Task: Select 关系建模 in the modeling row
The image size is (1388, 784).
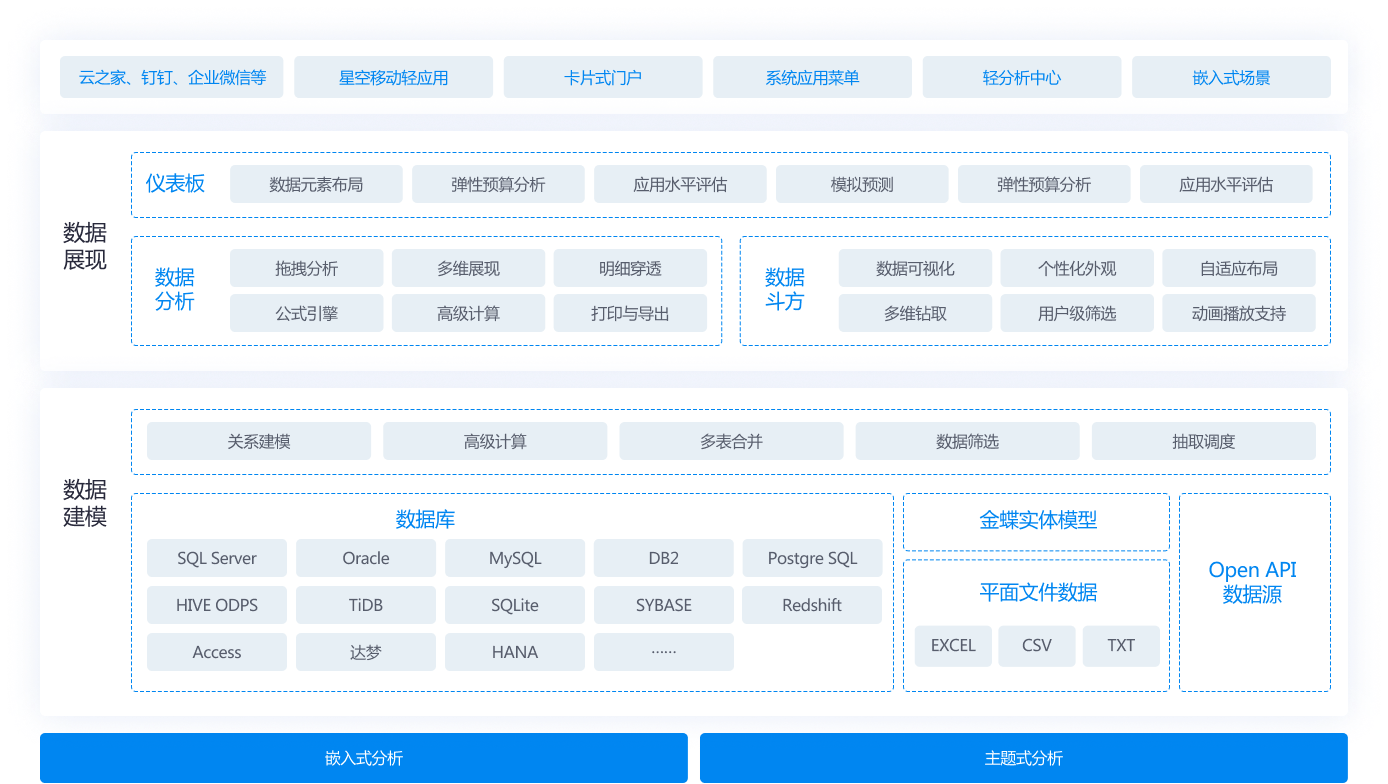Action: [258, 441]
